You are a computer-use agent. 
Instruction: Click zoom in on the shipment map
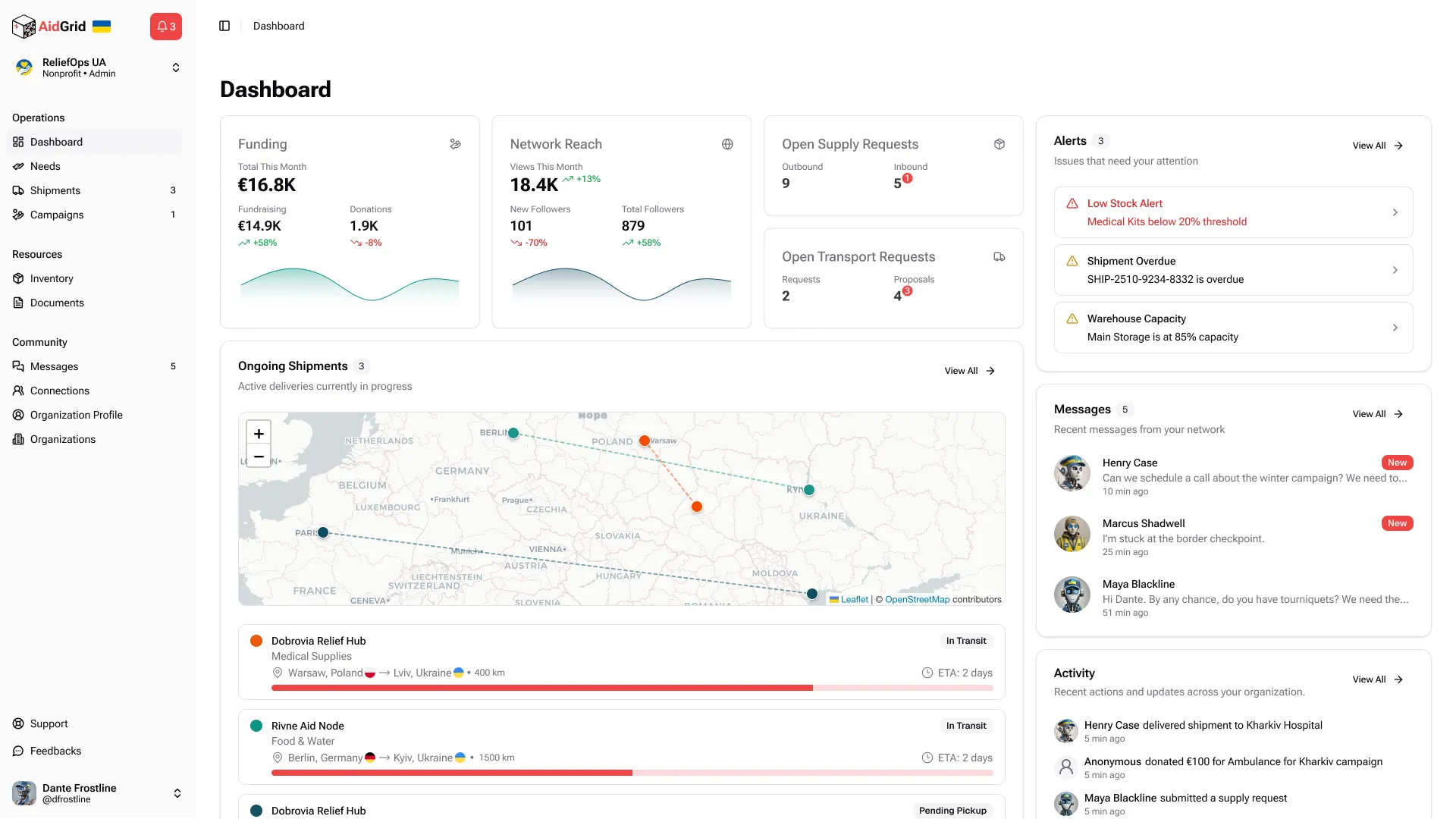pyautogui.click(x=259, y=434)
